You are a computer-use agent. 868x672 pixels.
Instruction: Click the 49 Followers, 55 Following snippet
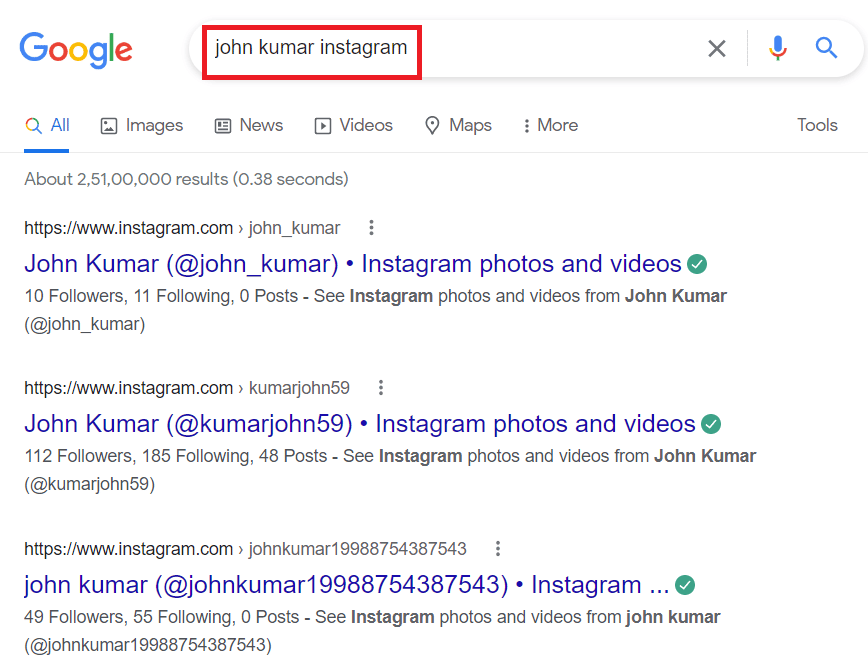[372, 631]
